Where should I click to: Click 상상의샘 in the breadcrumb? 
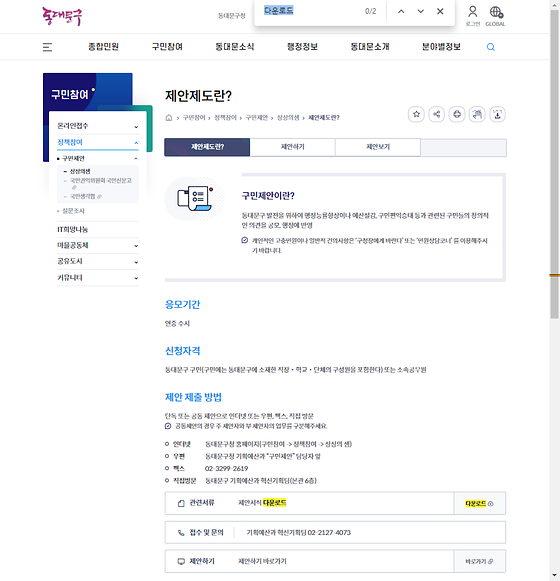tap(288, 118)
